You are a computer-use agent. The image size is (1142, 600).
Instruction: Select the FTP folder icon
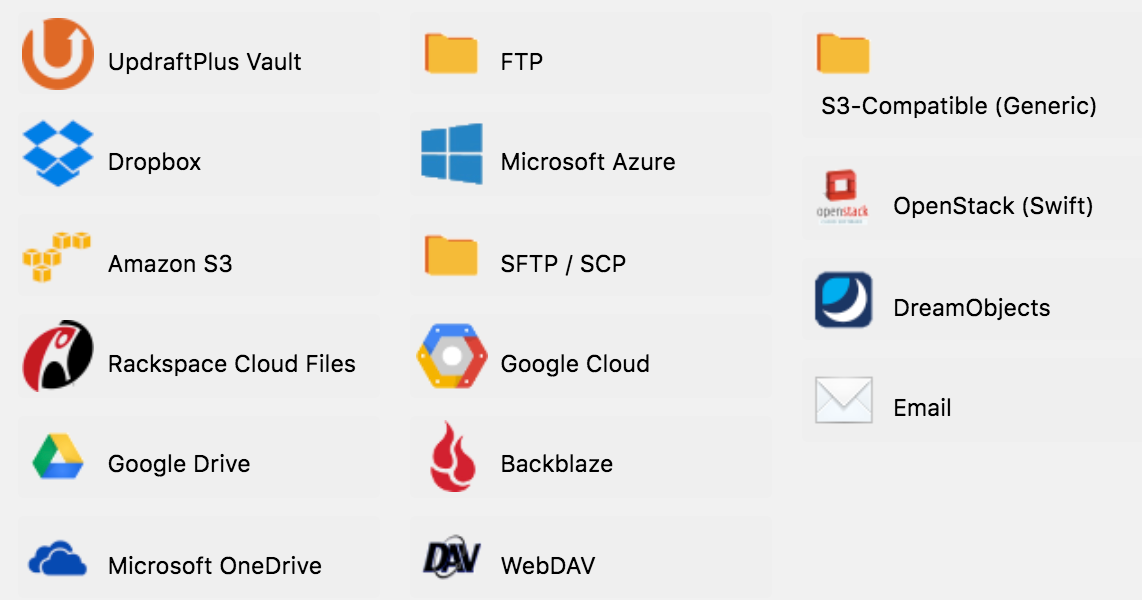(x=451, y=53)
